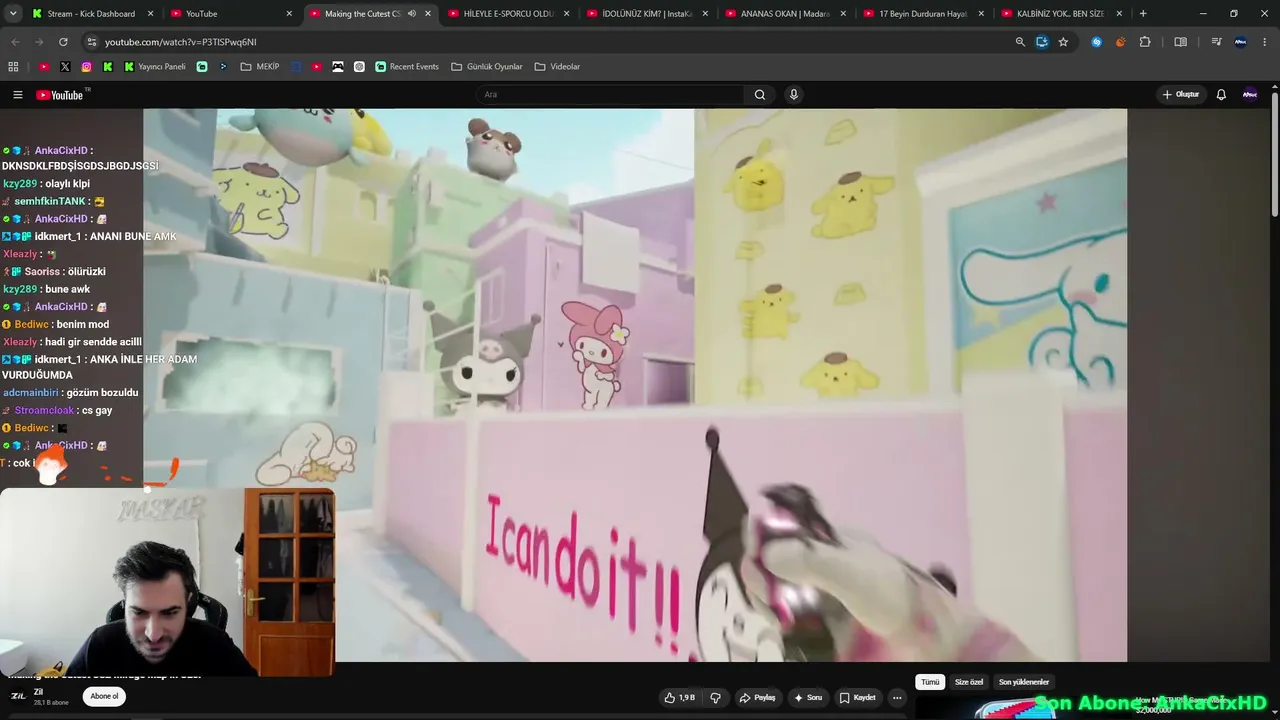Open Chrome profile avatar in toolbar
This screenshot has height=720, width=1280.
1241,42
